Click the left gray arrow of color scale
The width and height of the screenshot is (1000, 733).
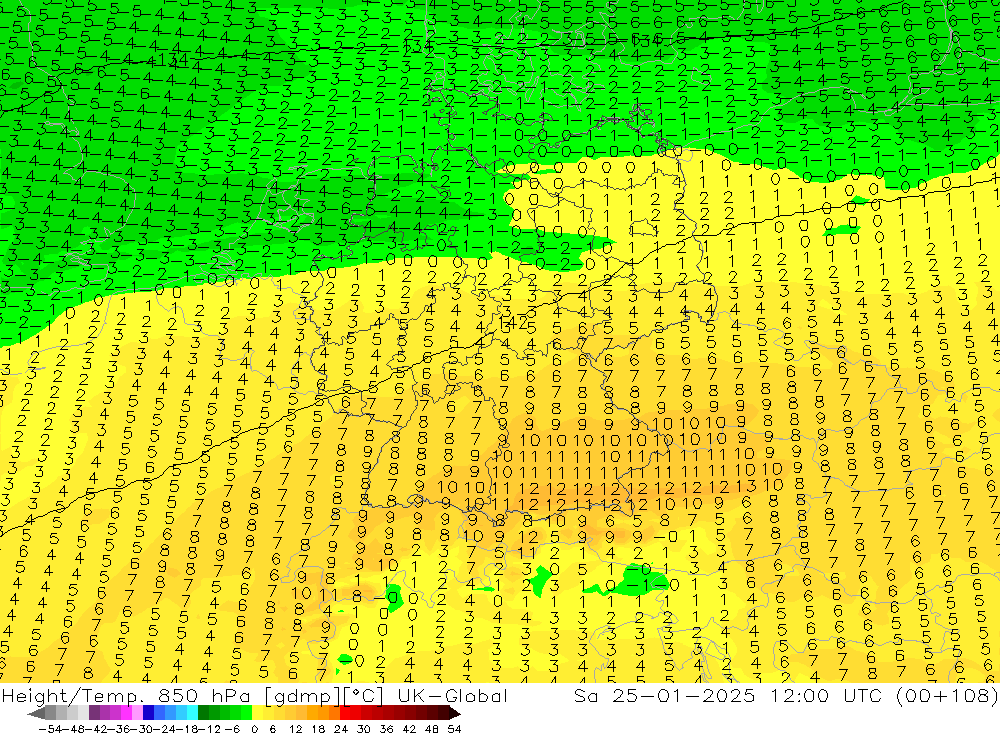point(36,713)
